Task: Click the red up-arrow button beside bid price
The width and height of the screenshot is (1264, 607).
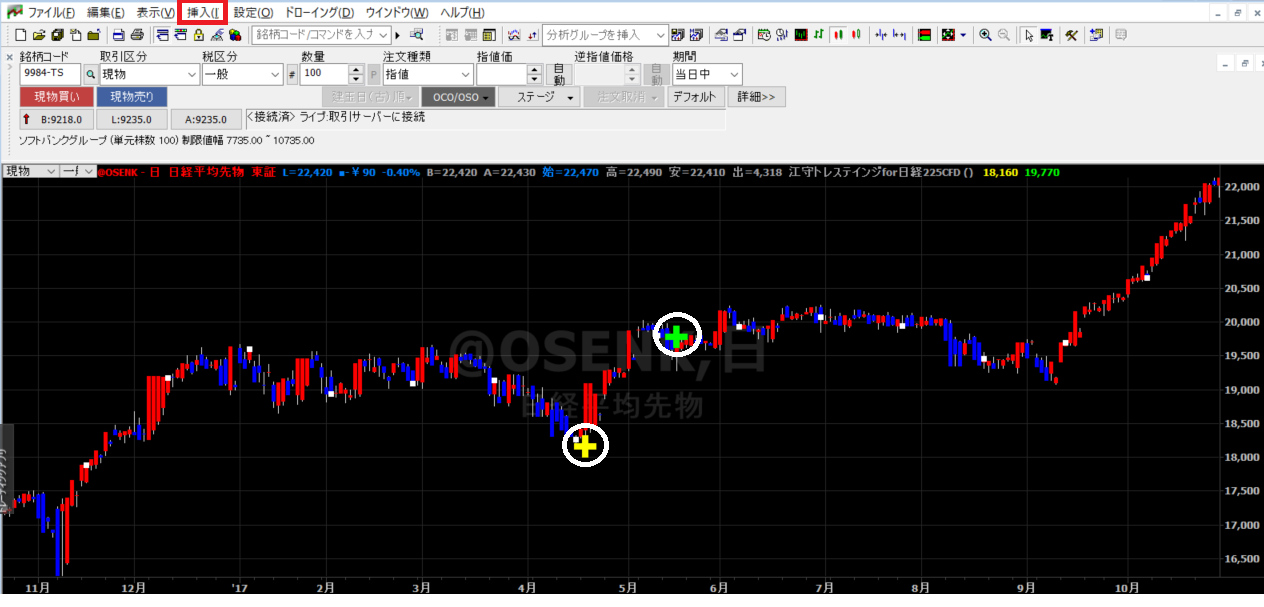Action: 26,119
